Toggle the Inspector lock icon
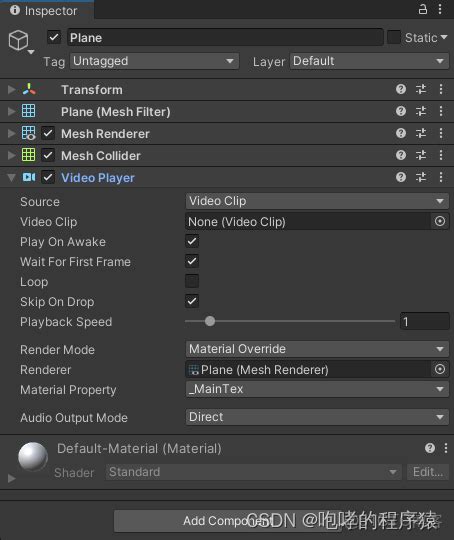 tap(423, 9)
